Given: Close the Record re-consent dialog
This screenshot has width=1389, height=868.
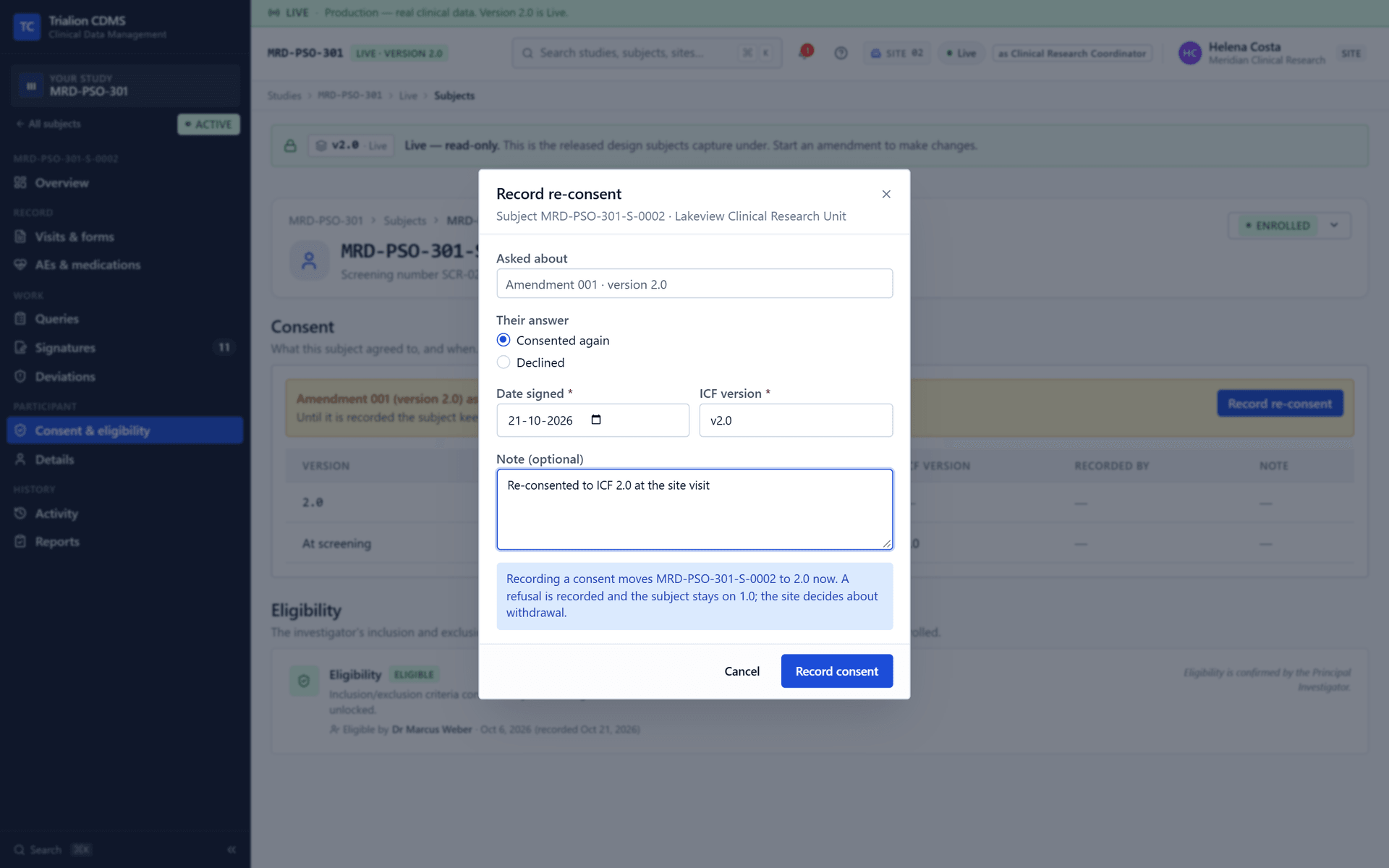Looking at the screenshot, I should tap(886, 194).
